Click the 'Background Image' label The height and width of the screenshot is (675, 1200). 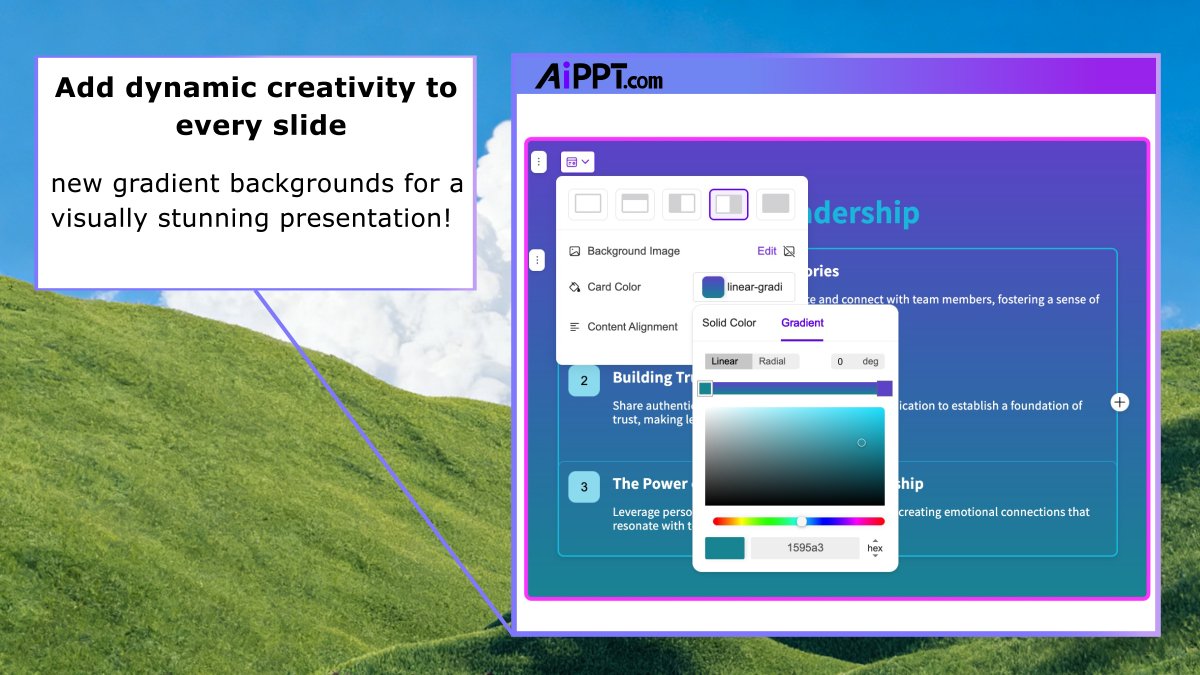click(x=634, y=251)
